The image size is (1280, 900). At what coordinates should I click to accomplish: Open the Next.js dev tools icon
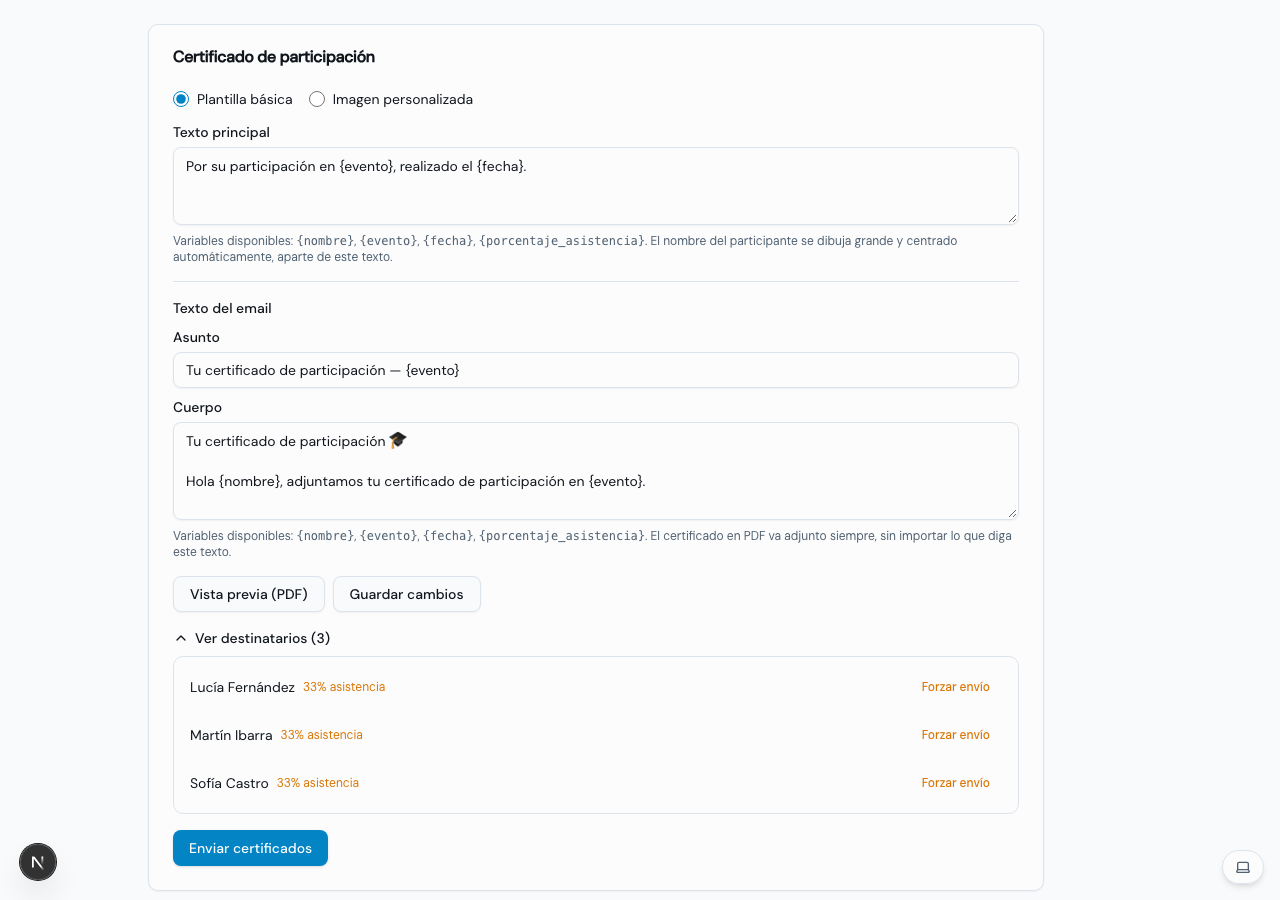[x=38, y=862]
